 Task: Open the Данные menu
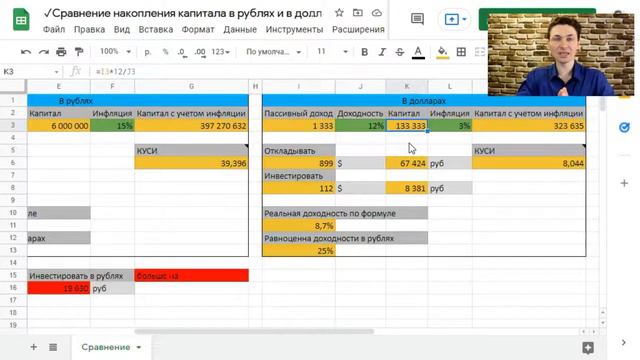point(240,29)
